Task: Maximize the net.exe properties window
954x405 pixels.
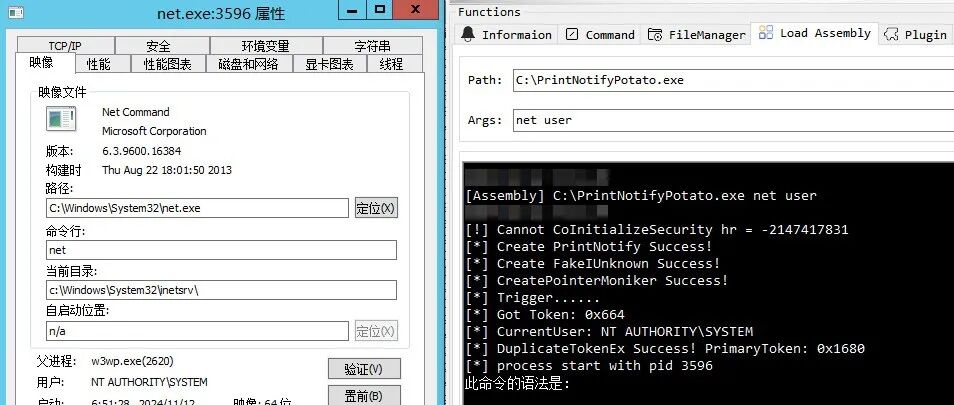Action: tap(380, 9)
